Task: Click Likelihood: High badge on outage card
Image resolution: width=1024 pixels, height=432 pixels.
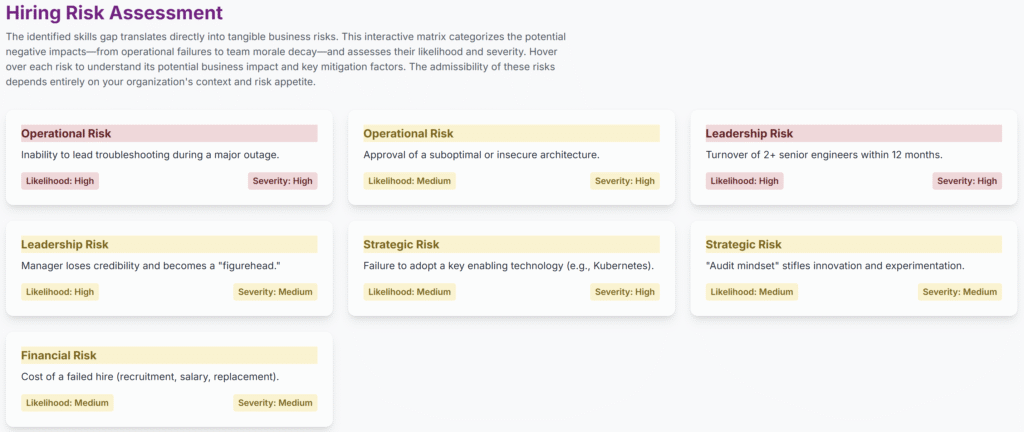Action: pyautogui.click(x=60, y=181)
